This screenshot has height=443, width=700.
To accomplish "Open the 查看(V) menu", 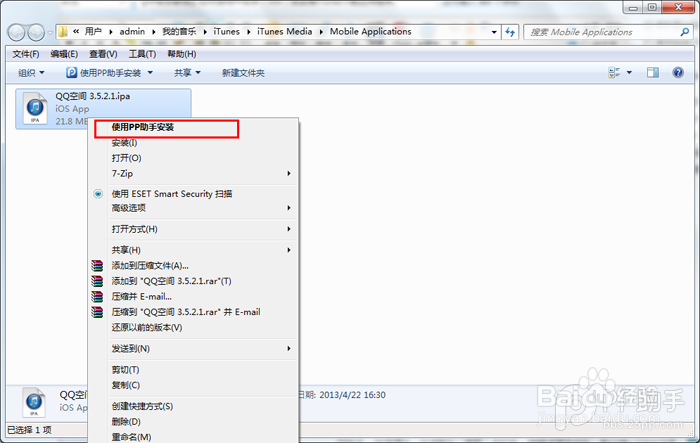I will (x=103, y=54).
